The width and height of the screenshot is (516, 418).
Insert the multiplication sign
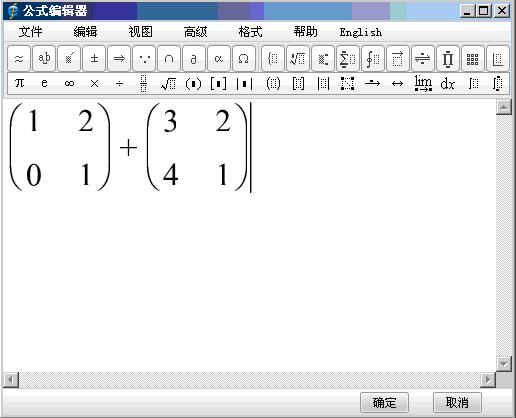pos(94,83)
